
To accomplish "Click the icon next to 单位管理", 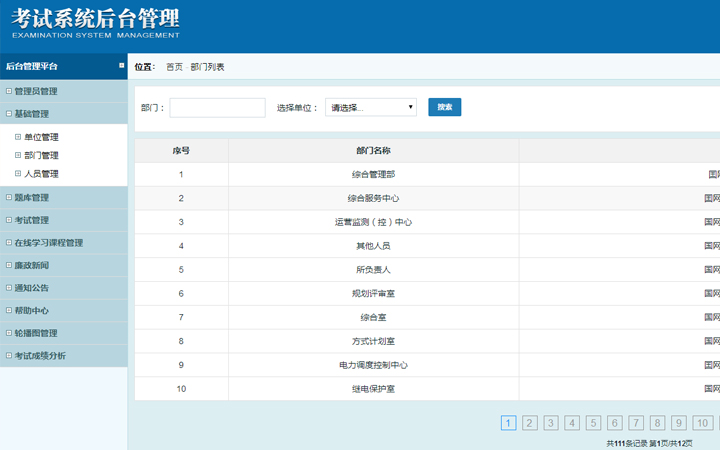I will 17,137.
